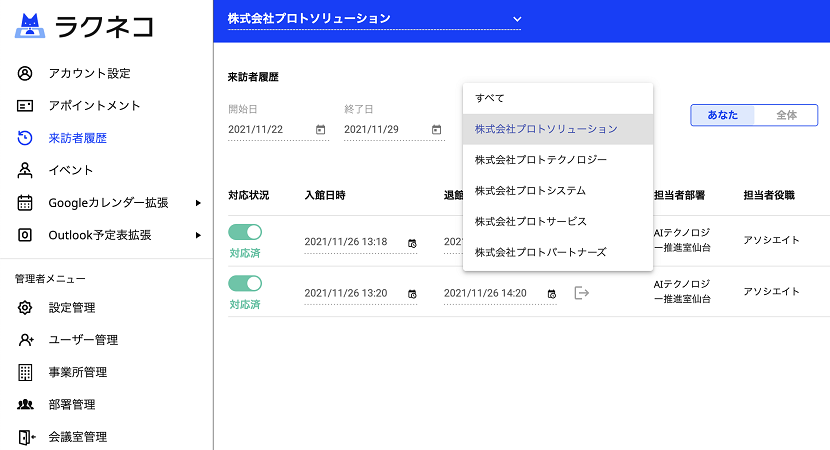Click the exit icon next to 14:20
The height and width of the screenshot is (450, 830).
point(582,293)
